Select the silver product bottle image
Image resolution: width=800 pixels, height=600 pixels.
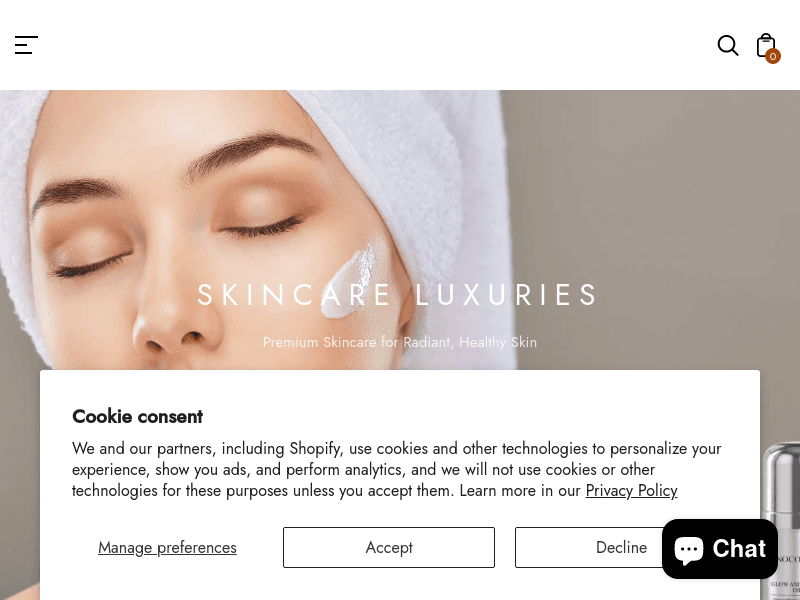[x=781, y=520]
